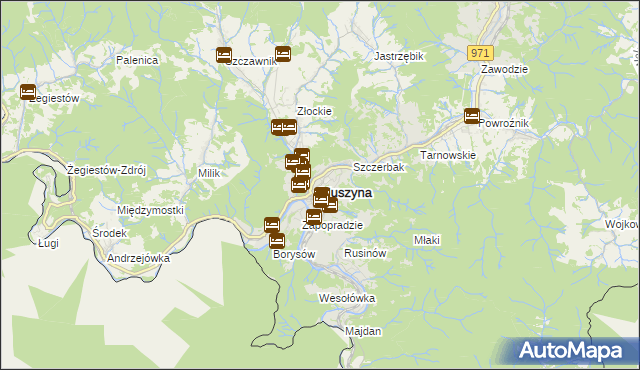Click the hotel icon right of Szczawnik label
The width and height of the screenshot is (640, 370).
click(283, 54)
